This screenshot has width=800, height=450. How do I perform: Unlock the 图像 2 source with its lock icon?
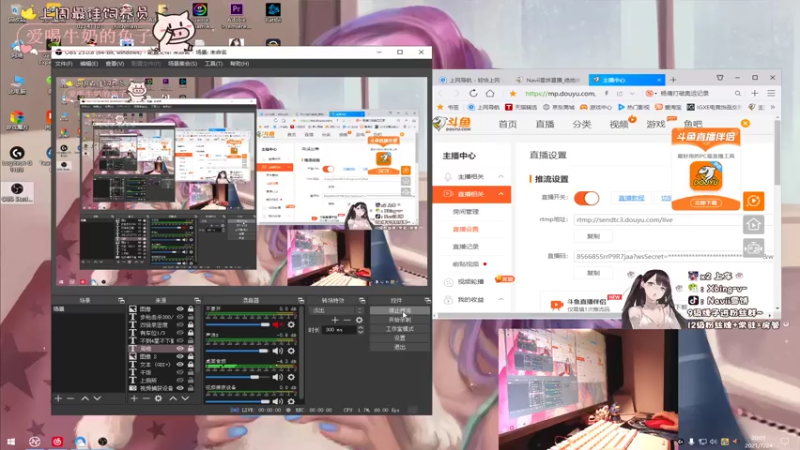pos(190,356)
